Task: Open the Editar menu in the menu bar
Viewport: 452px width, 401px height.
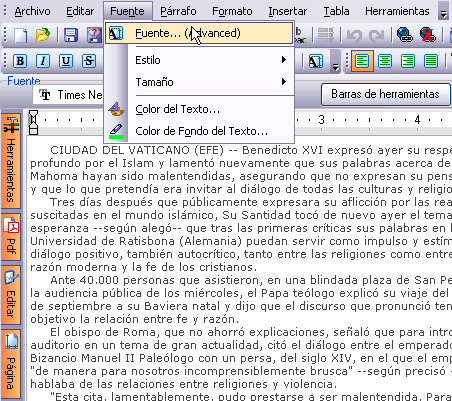Action: (x=80, y=11)
